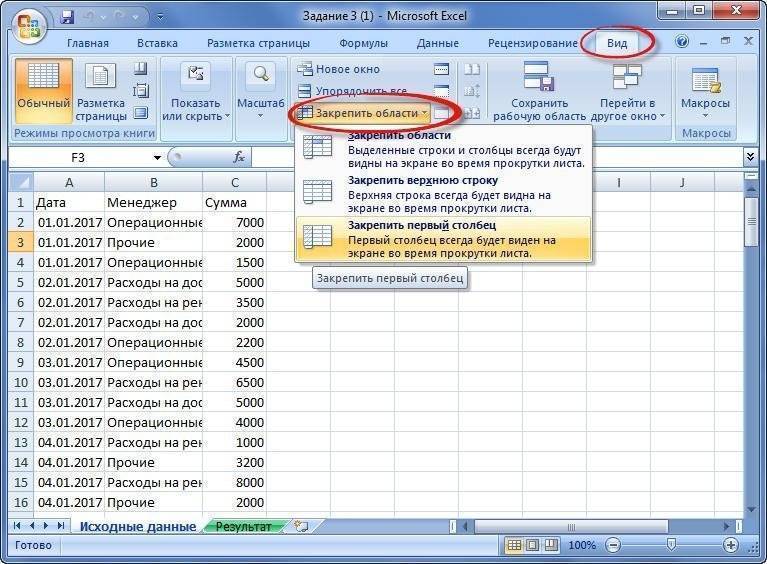Open Макросы dropdown button
Viewport: 767px width, 564px height.
coord(705,90)
